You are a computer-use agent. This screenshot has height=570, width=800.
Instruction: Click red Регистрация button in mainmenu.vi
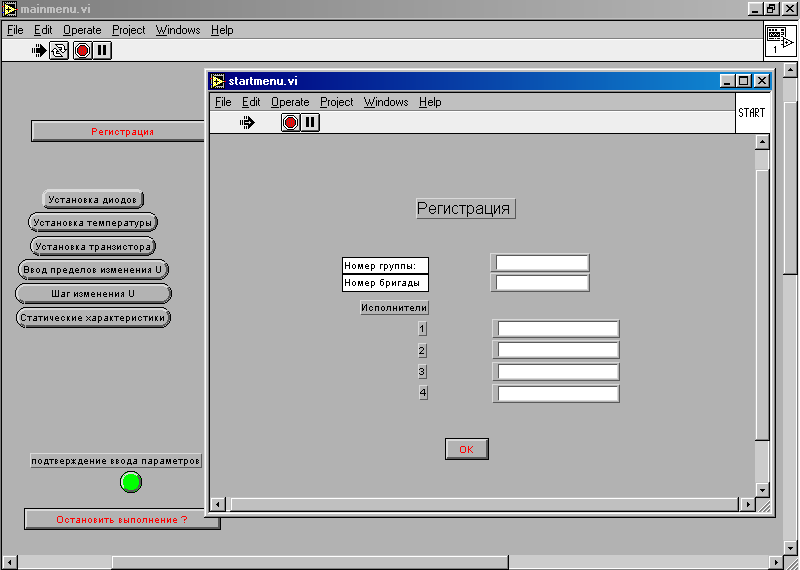click(118, 131)
